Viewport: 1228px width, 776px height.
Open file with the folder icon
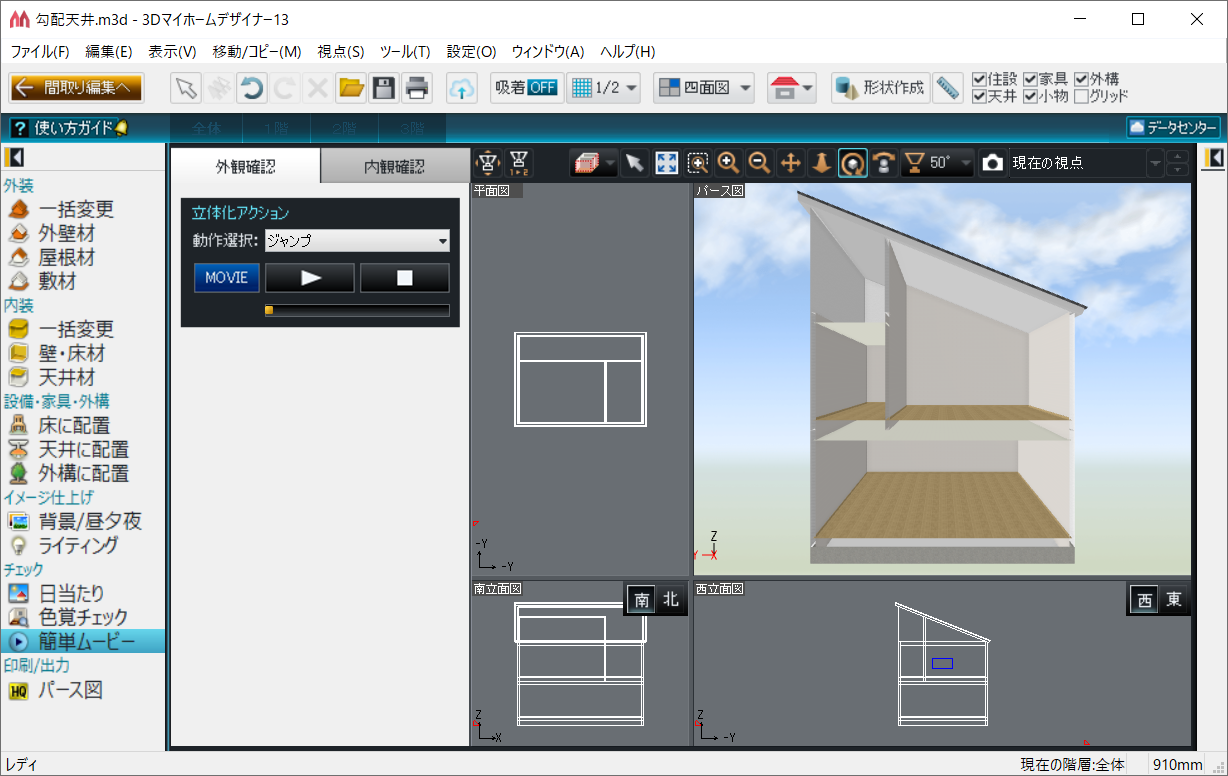[350, 88]
